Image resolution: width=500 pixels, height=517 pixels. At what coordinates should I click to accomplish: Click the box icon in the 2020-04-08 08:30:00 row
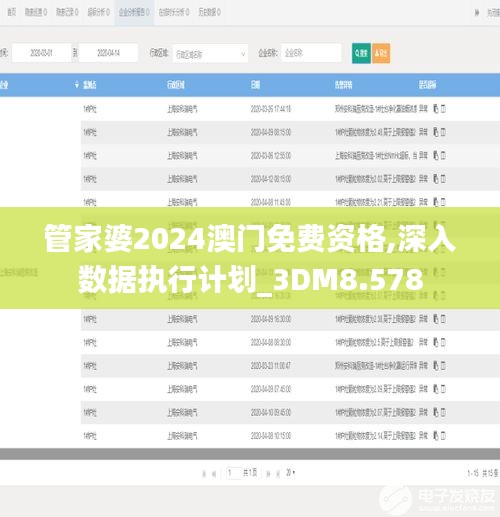(x=443, y=342)
